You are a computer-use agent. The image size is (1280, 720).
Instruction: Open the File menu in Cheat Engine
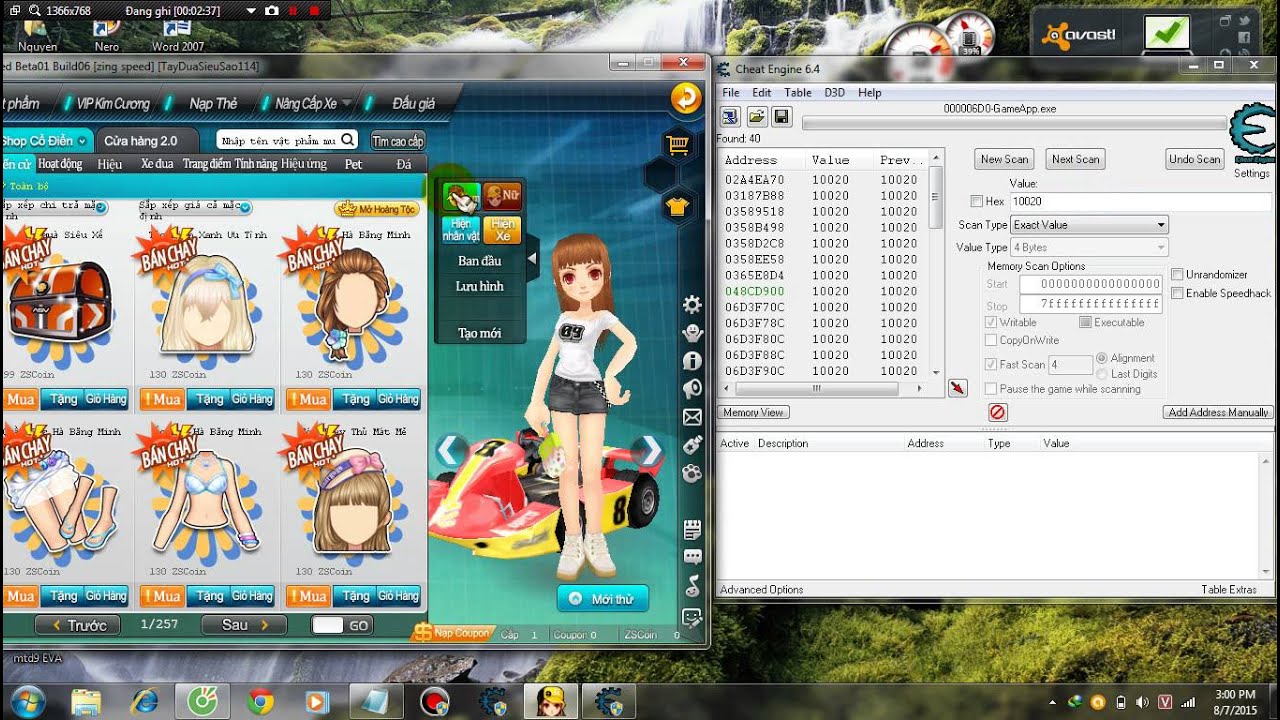(731, 93)
